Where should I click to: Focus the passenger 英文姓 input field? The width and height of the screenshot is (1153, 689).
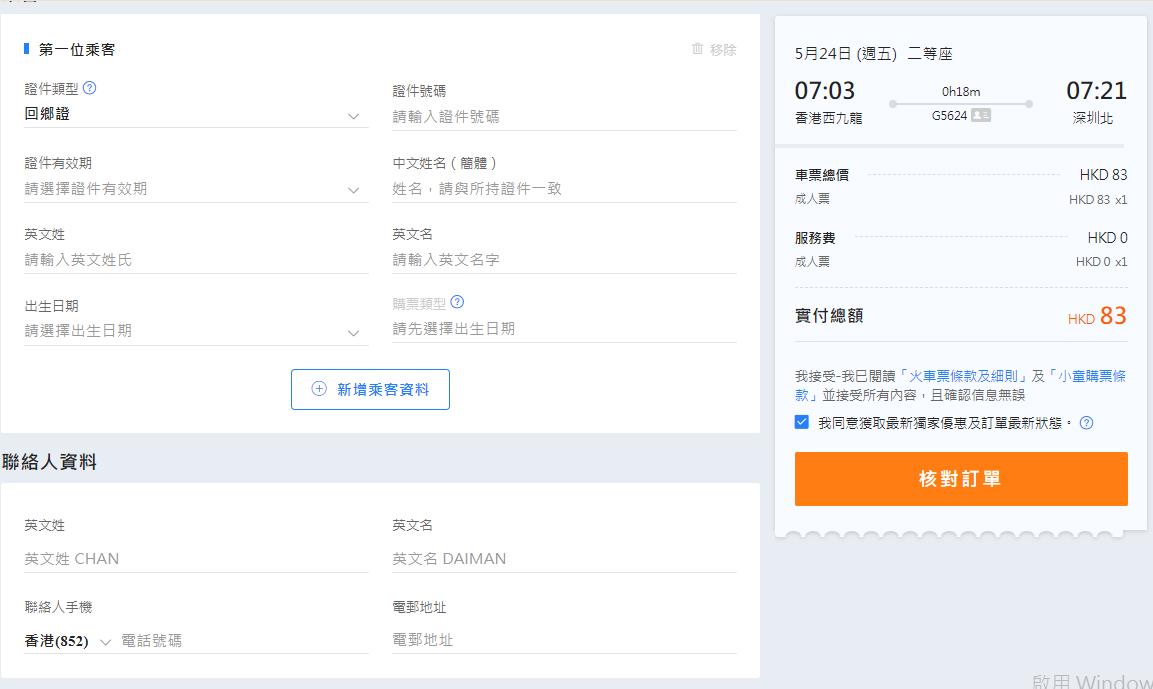(x=196, y=260)
